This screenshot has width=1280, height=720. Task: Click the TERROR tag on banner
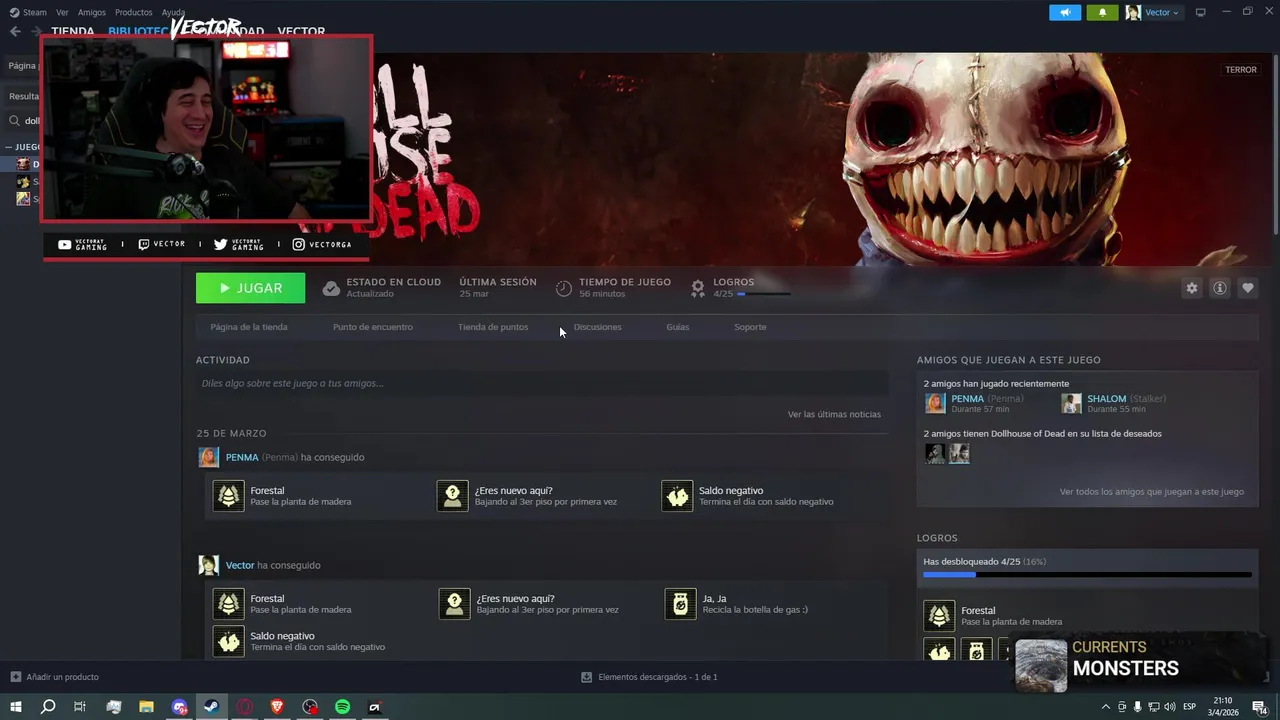pos(1241,70)
